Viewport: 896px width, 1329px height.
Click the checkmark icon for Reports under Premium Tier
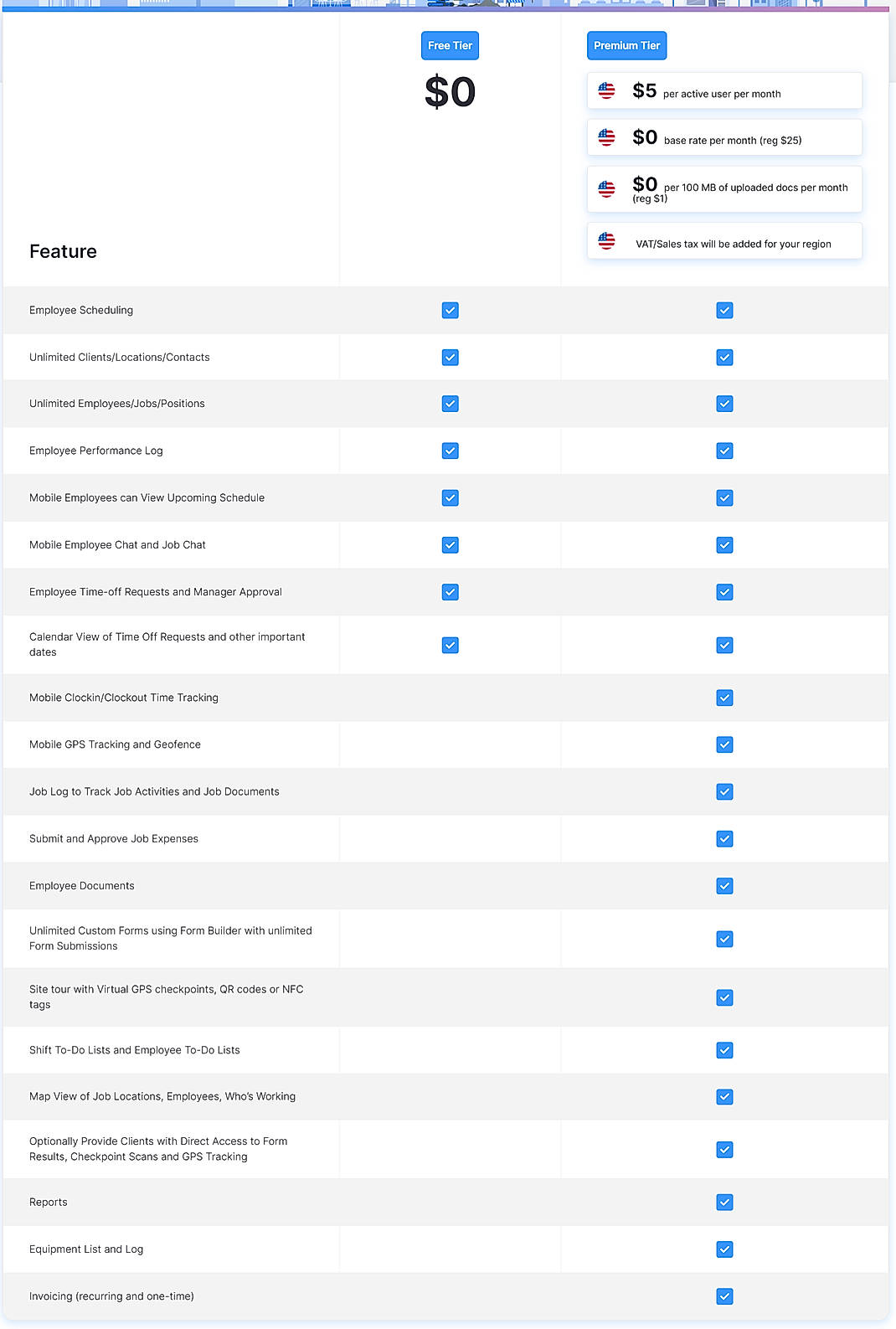(x=723, y=1202)
